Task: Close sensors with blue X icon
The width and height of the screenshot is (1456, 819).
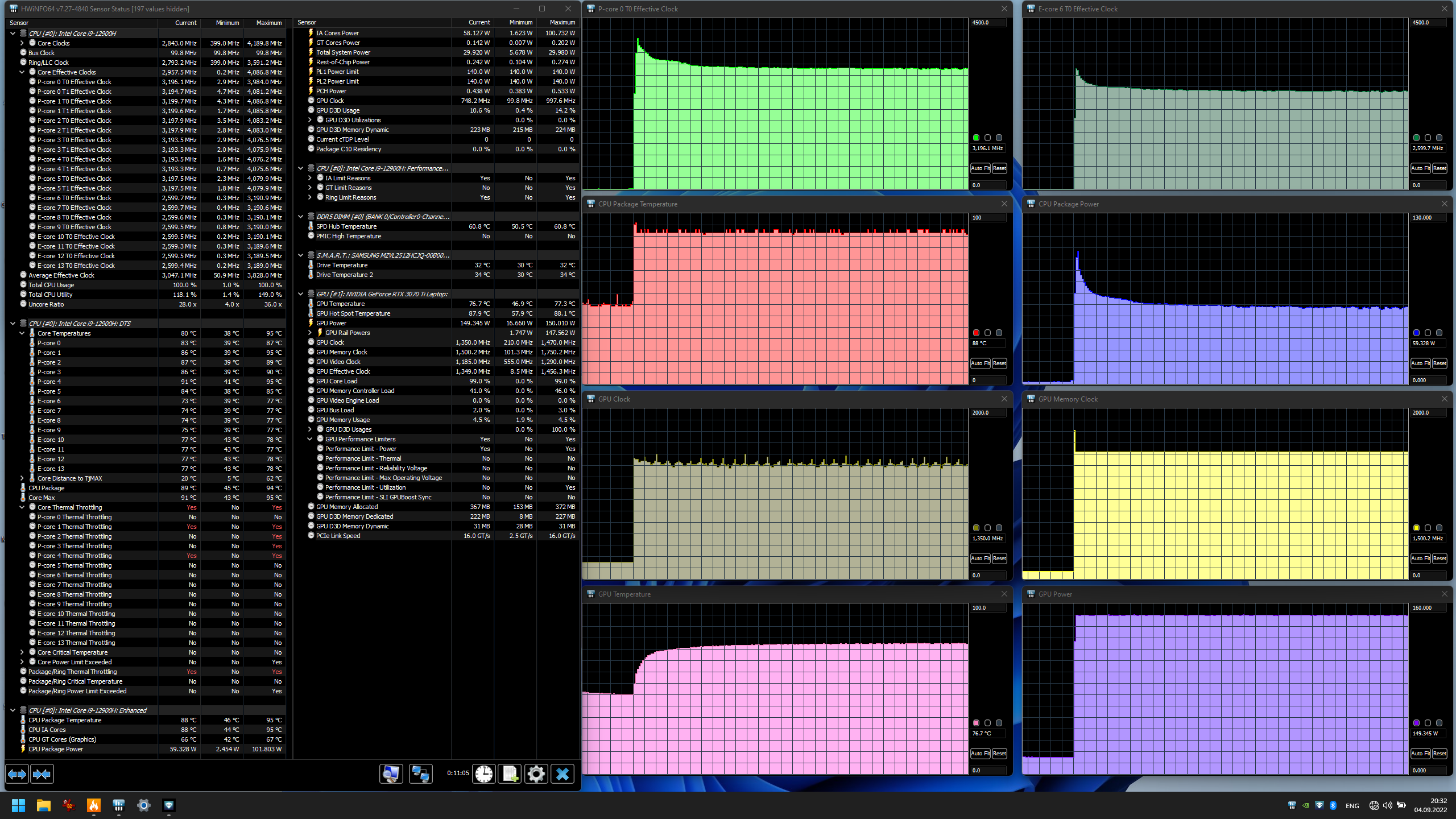Action: [562, 774]
